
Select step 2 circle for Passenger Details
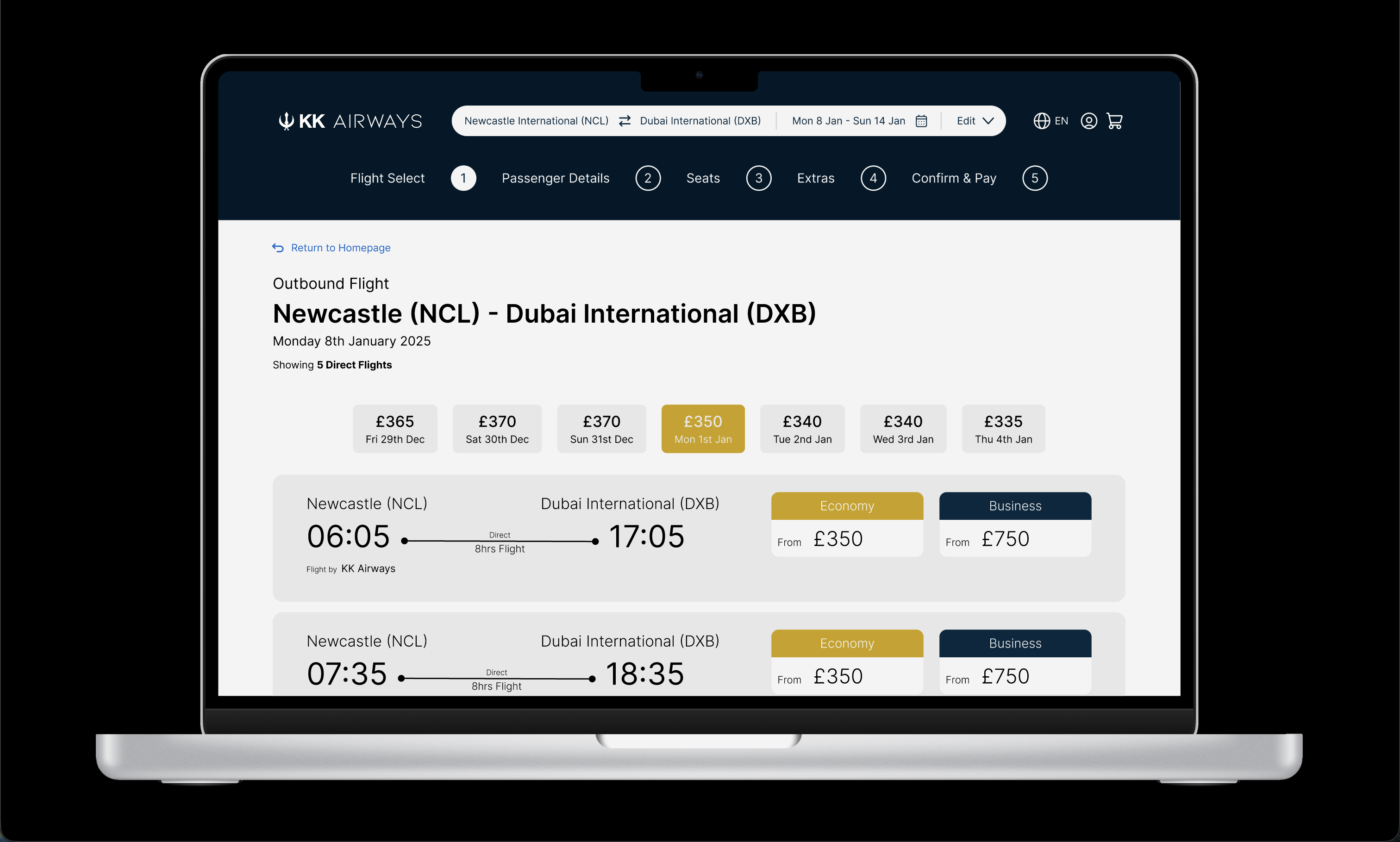pyautogui.click(x=648, y=178)
